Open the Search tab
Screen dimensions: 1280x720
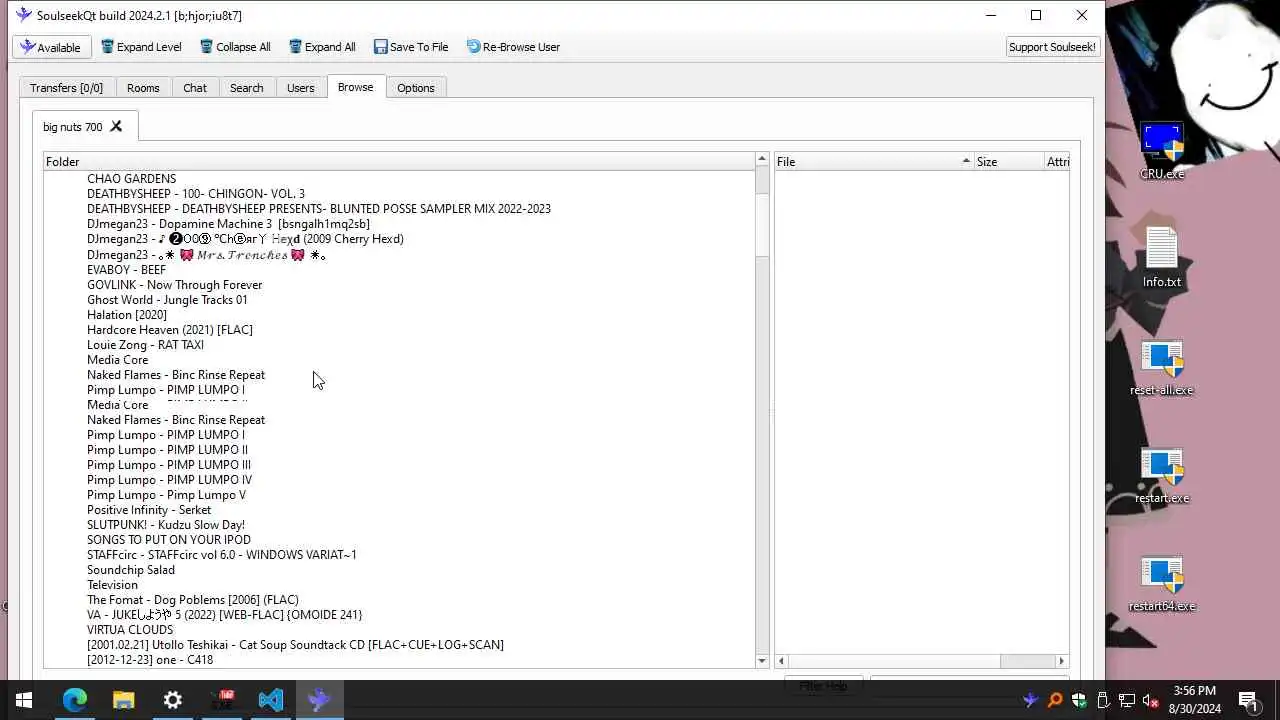(x=246, y=88)
